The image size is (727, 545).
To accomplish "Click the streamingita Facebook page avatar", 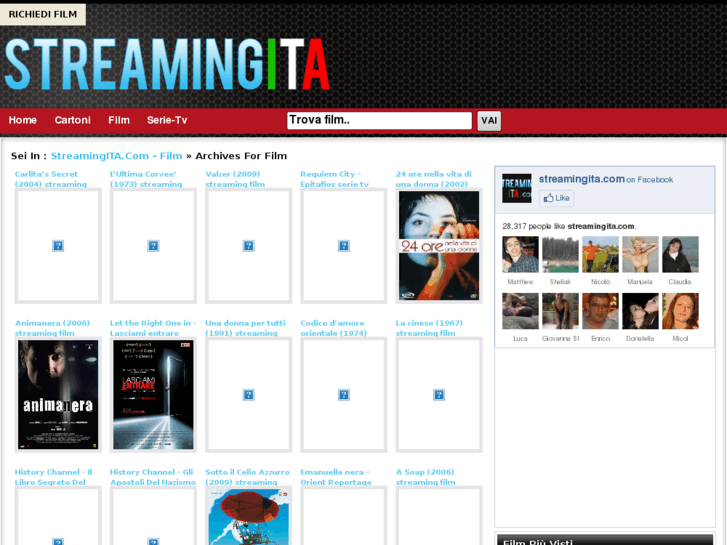I will coord(517,188).
